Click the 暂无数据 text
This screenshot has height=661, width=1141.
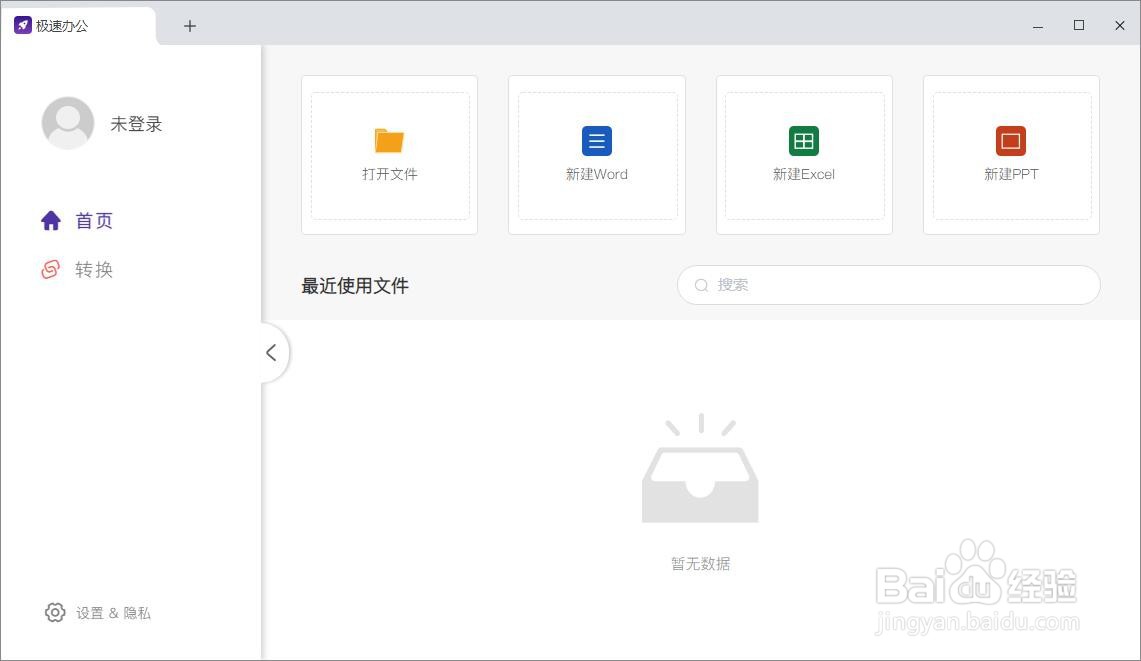coord(700,563)
